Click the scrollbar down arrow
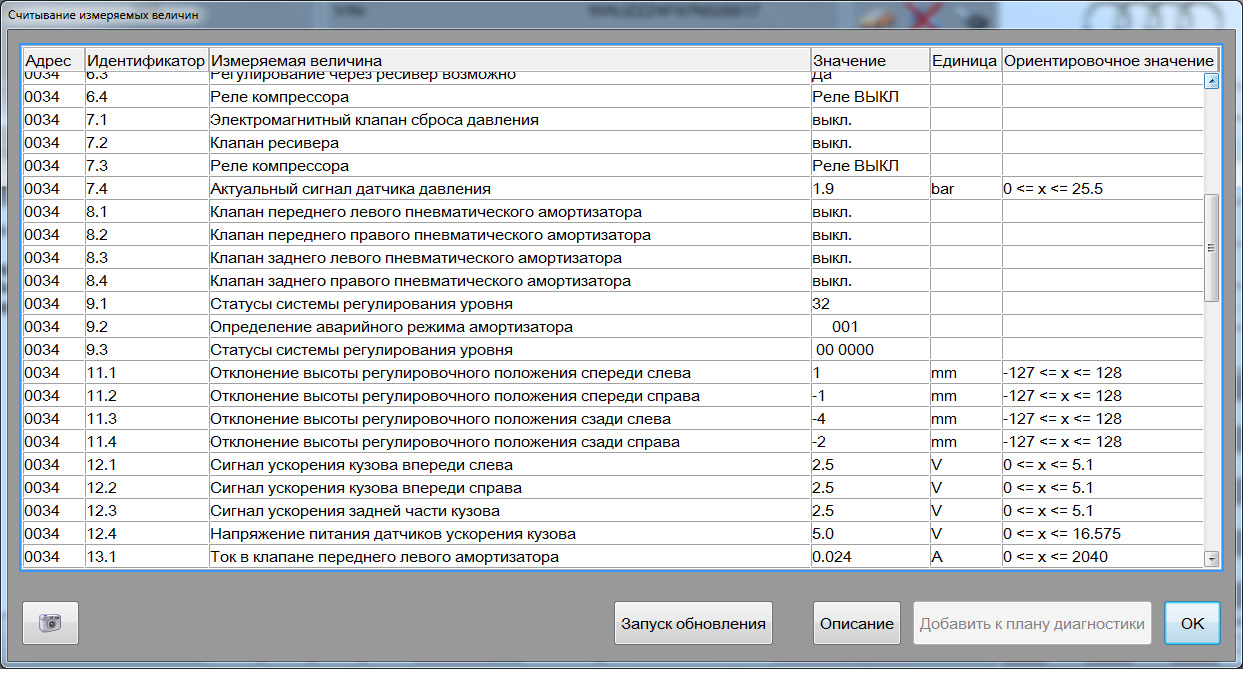Viewport: 1243px width, 675px height. point(1211,559)
